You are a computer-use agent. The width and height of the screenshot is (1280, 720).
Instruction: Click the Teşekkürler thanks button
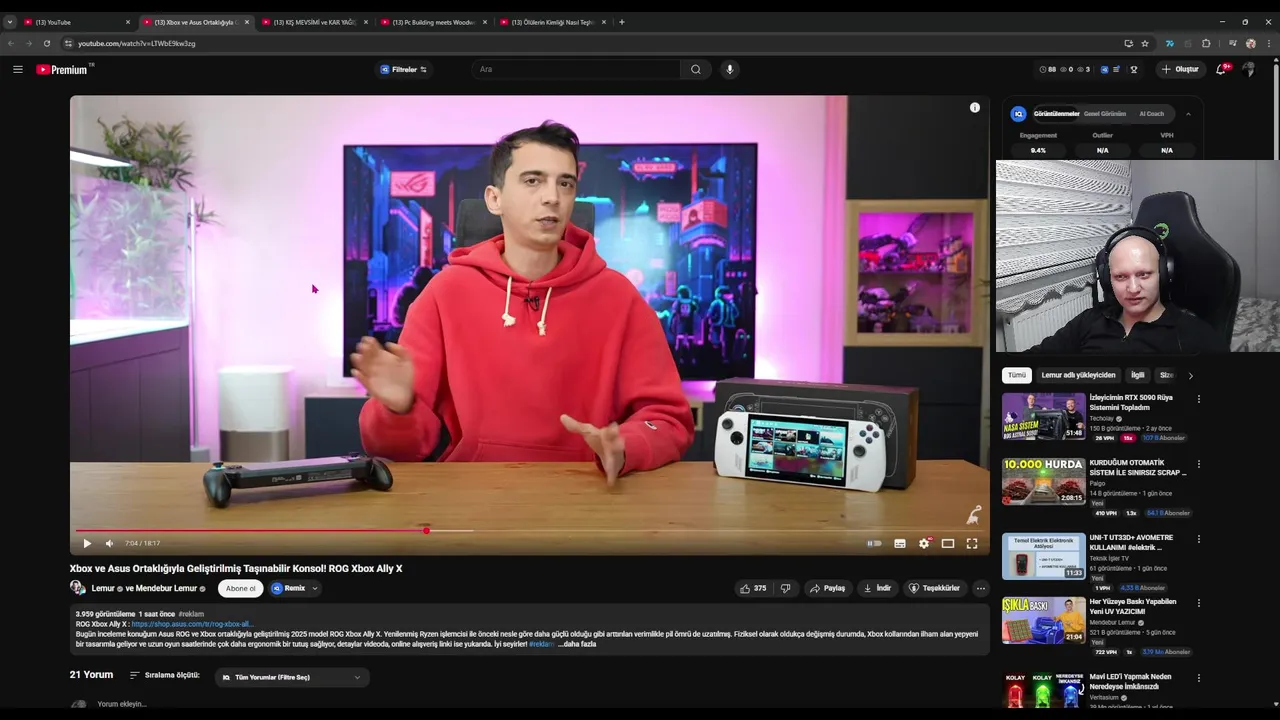tap(934, 588)
